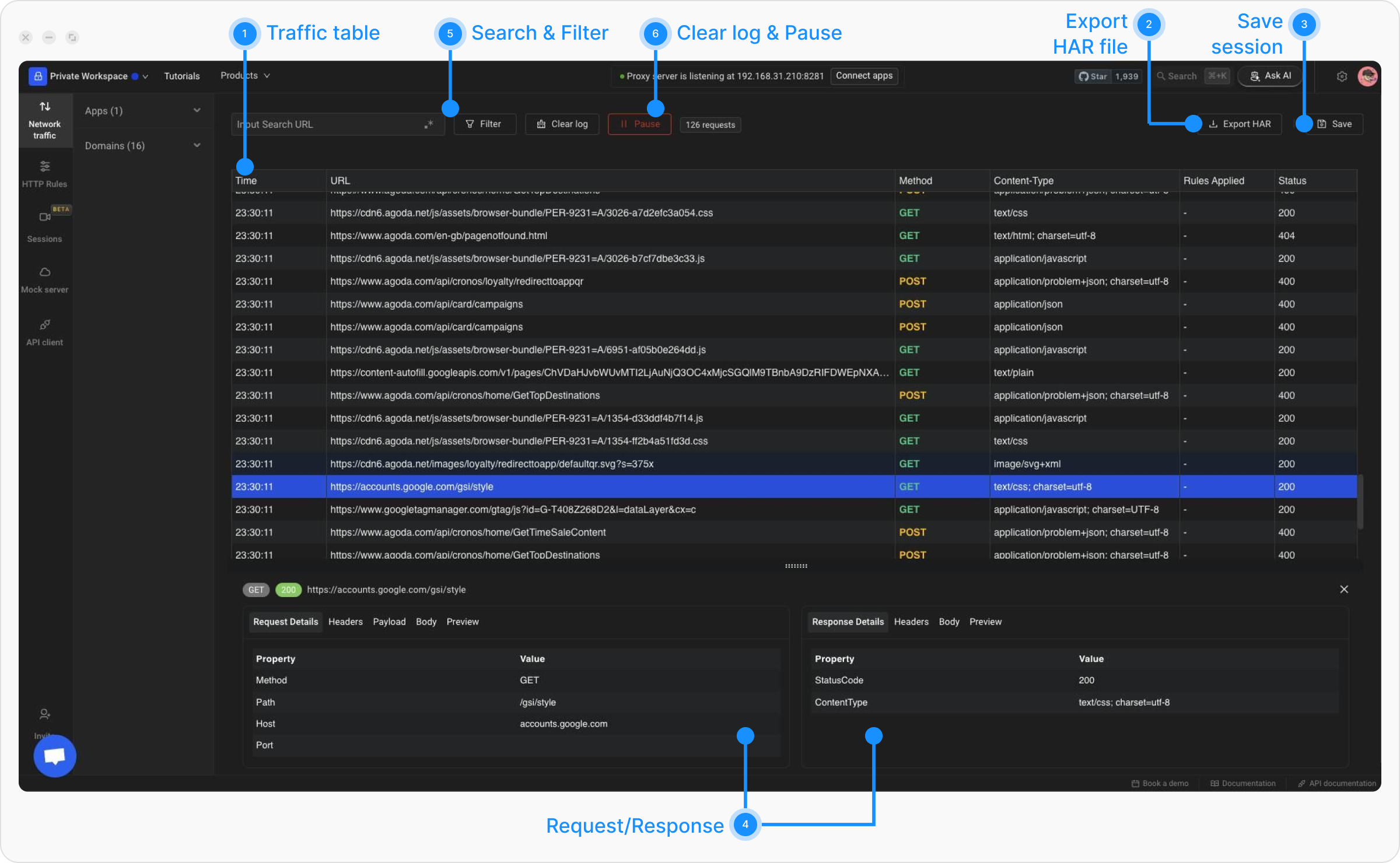Click the Input Search URL field

click(327, 124)
